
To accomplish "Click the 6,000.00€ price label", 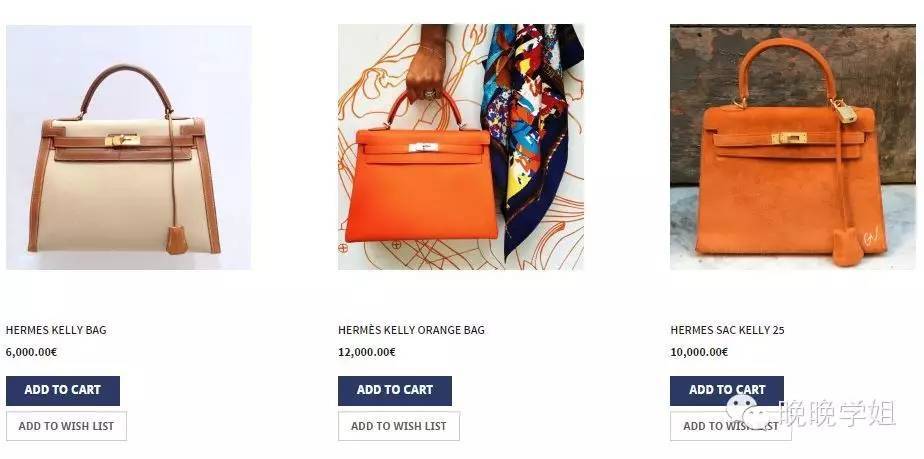I will (31, 352).
